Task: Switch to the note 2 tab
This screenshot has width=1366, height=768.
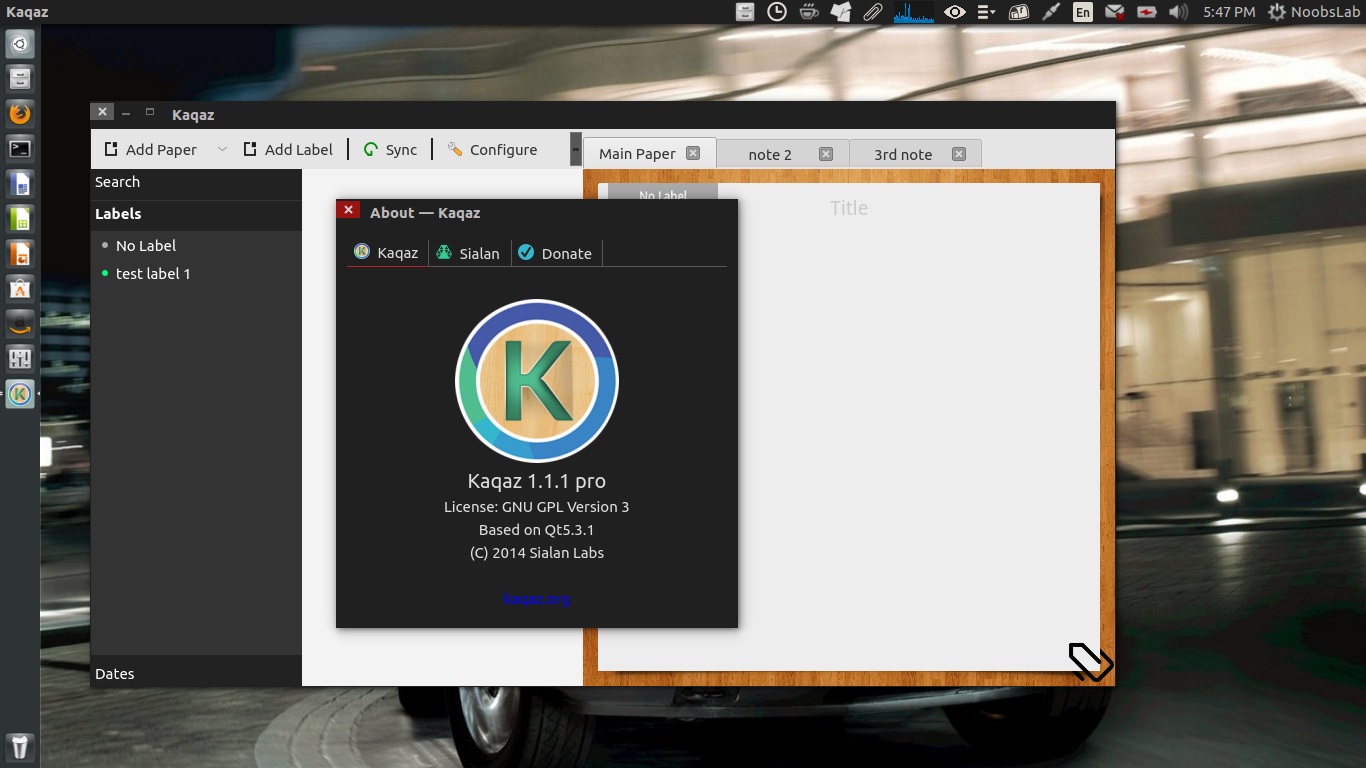Action: tap(770, 155)
